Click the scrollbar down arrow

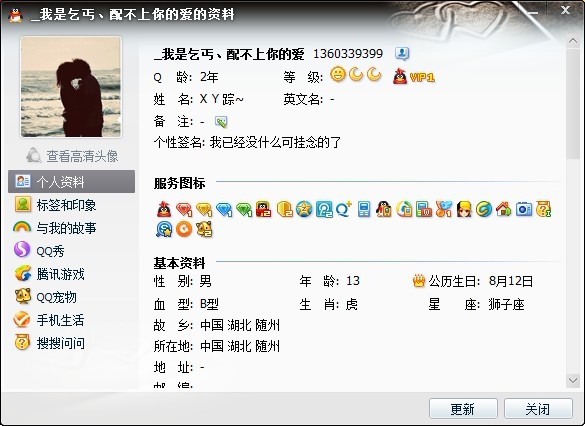573,380
